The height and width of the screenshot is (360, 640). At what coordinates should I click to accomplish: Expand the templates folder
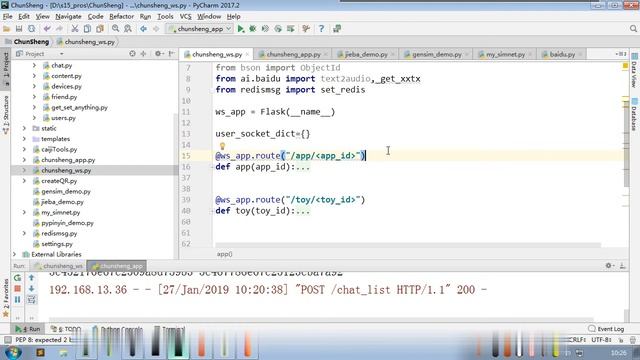tap(24, 139)
